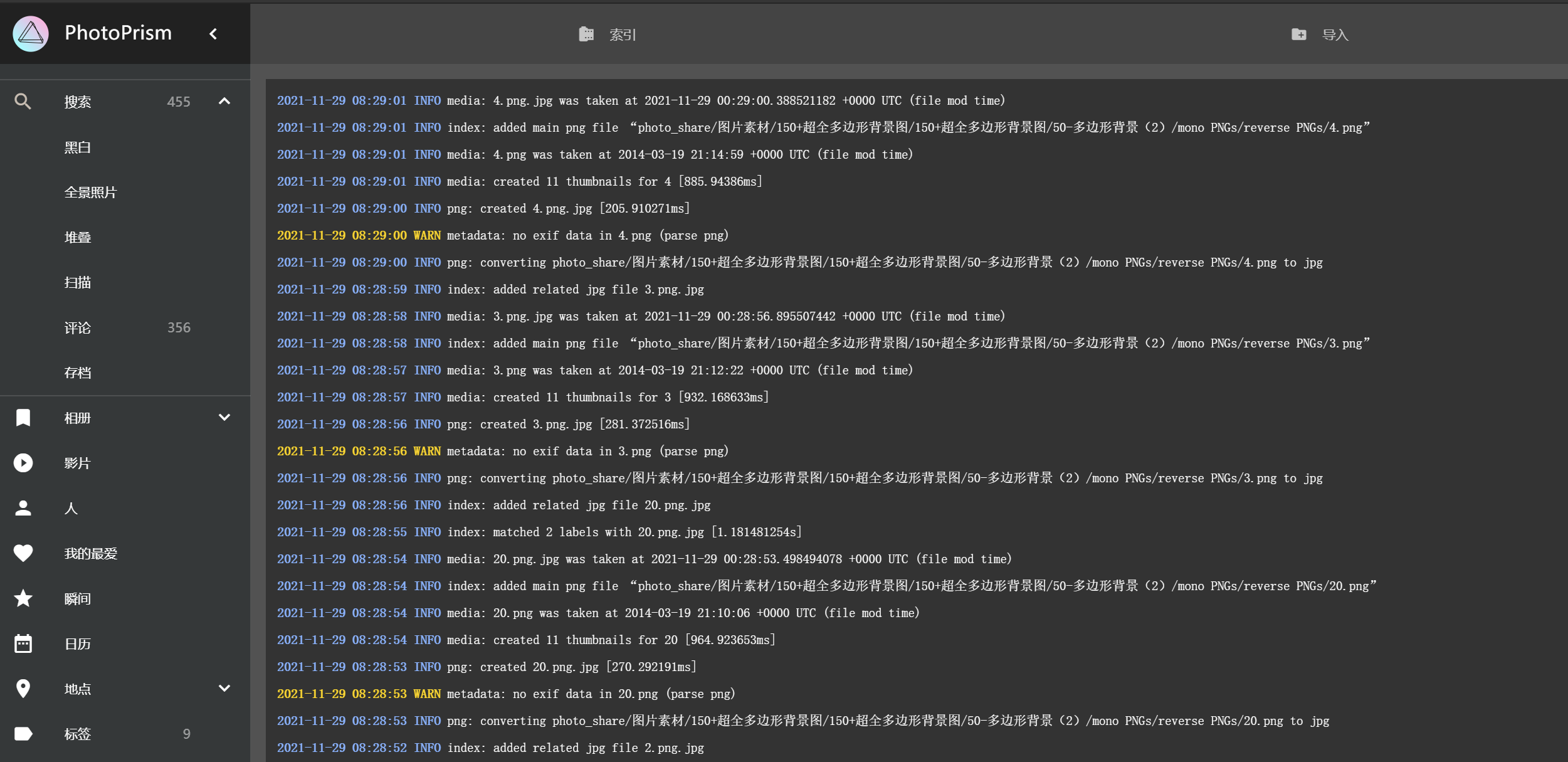
Task: Open Videos (影片) via the play icon
Action: [23, 463]
